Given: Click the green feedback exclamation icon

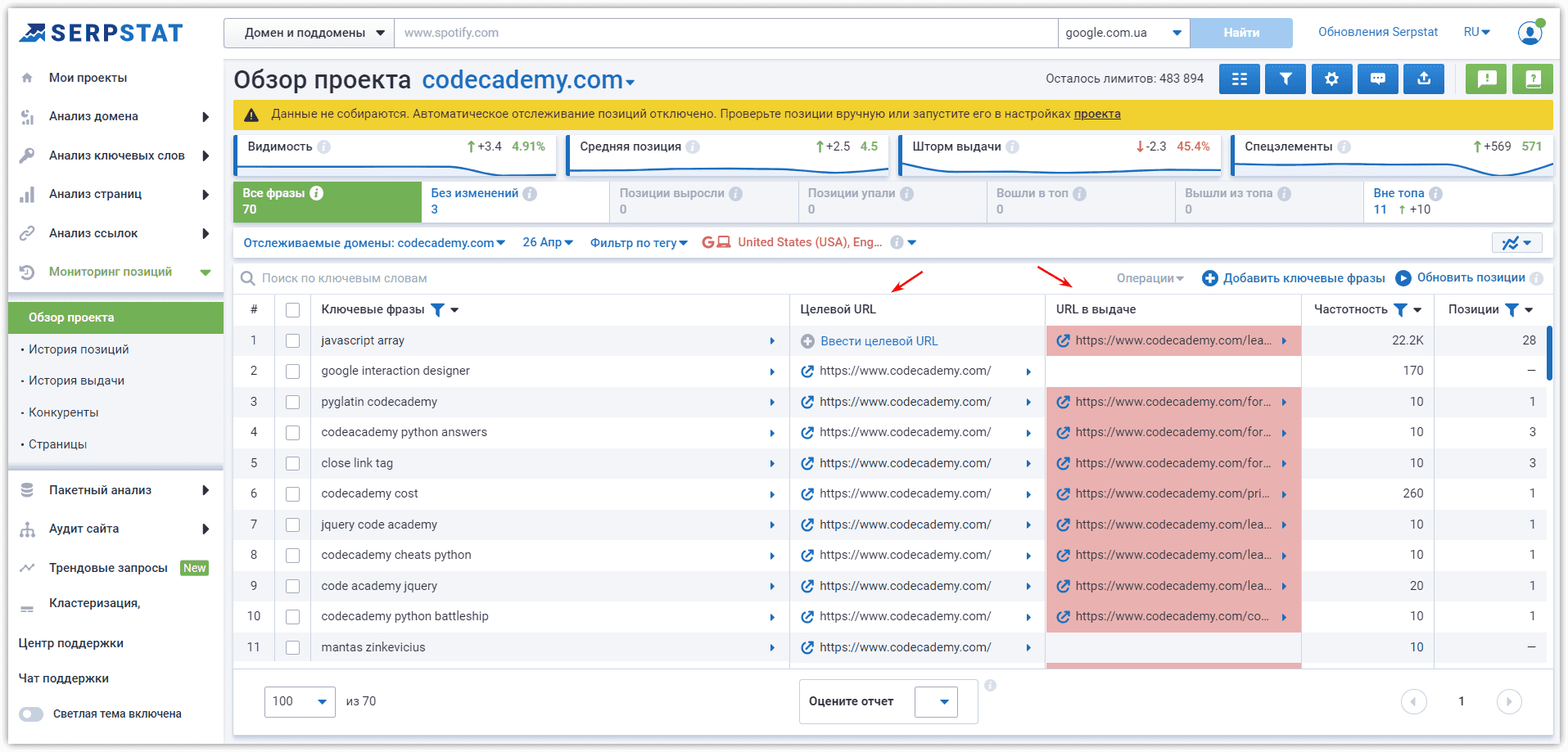Looking at the screenshot, I should 1486,79.
